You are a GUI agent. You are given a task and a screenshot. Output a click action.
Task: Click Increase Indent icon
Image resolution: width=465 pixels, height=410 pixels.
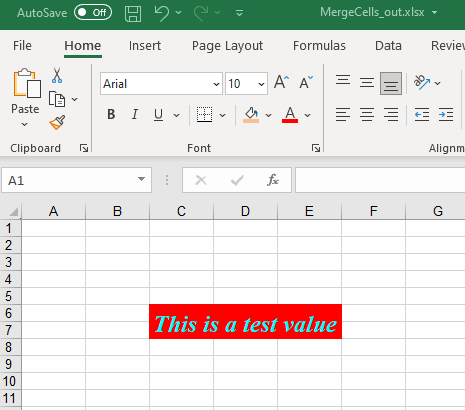pos(446,115)
